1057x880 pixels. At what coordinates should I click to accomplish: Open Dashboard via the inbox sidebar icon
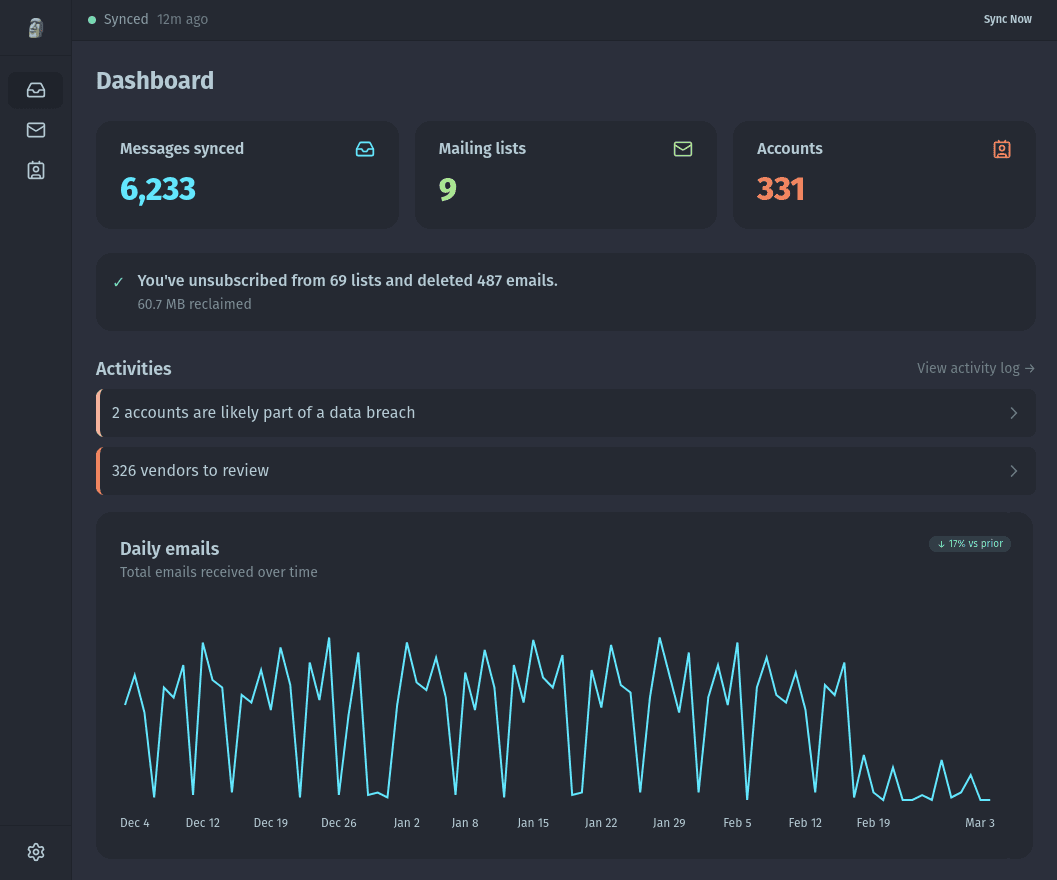coord(35,90)
